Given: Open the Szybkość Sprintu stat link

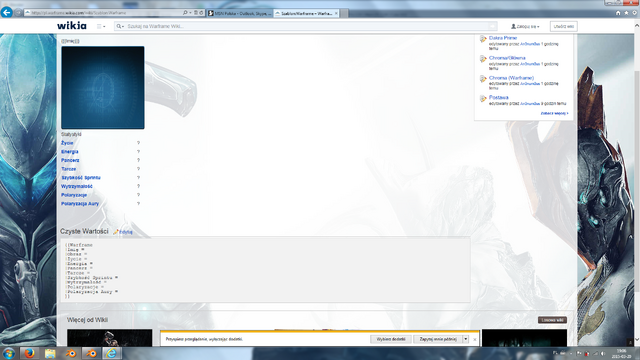Looking at the screenshot, I should [81, 178].
